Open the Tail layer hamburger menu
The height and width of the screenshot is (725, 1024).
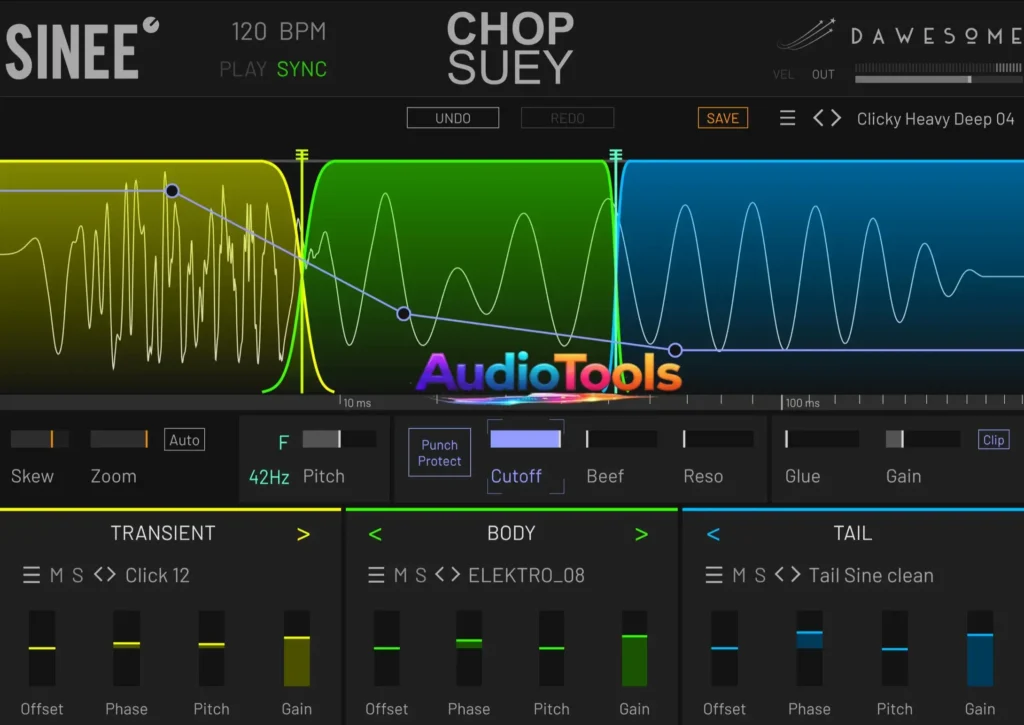[x=714, y=575]
